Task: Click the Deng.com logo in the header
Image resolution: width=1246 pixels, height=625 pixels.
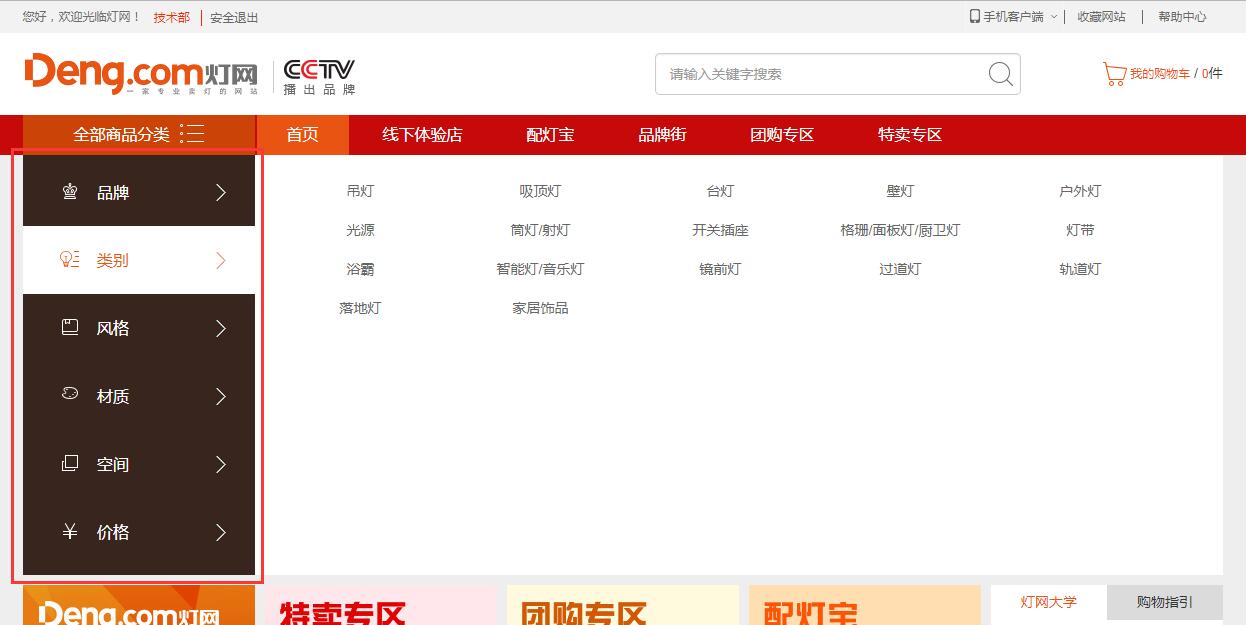Action: coord(141,74)
